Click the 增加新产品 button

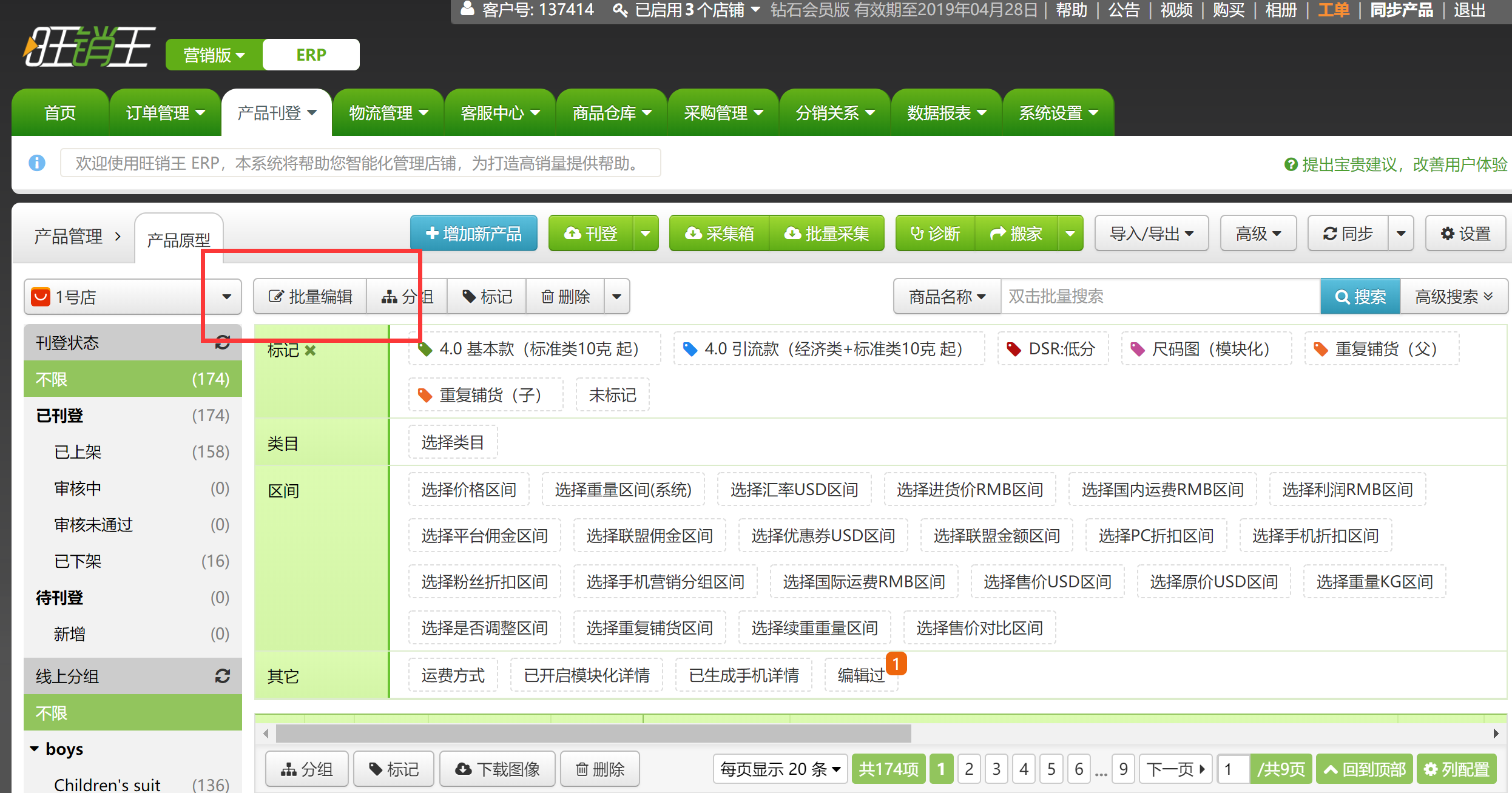[474, 233]
